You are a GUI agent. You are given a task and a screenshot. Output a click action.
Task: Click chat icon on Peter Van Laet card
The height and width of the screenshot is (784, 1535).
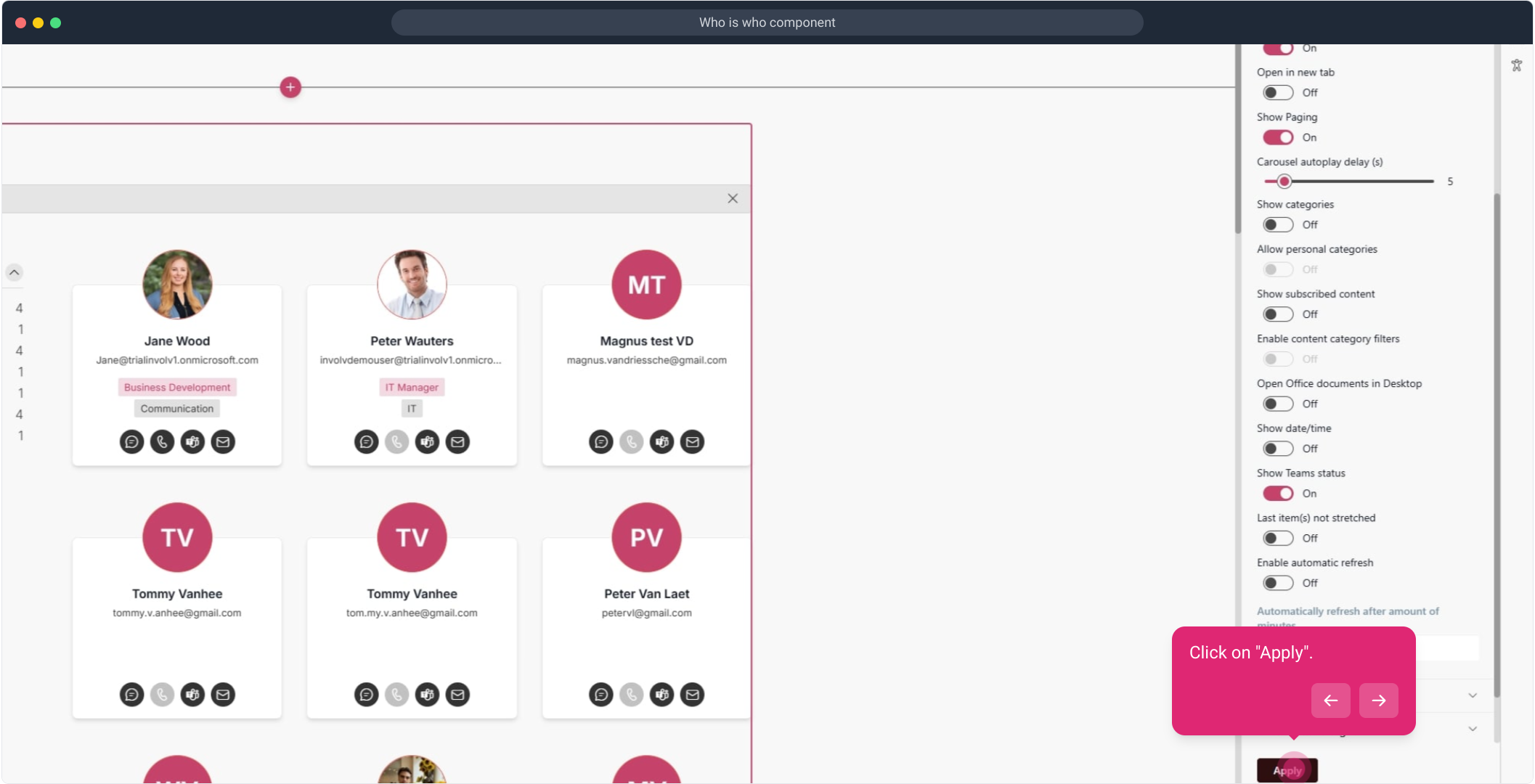(x=601, y=695)
